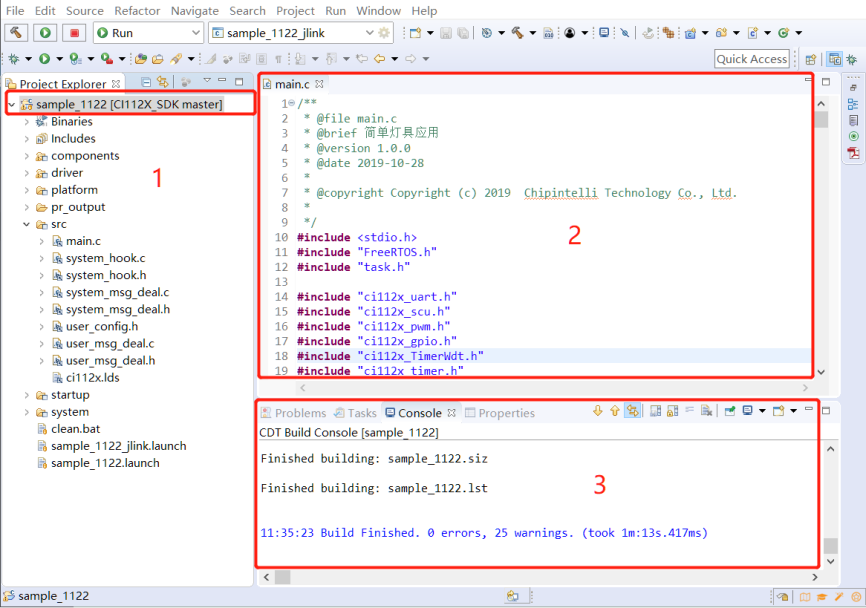Expand the driver folder in project tree
866x608 pixels.
(x=27, y=173)
